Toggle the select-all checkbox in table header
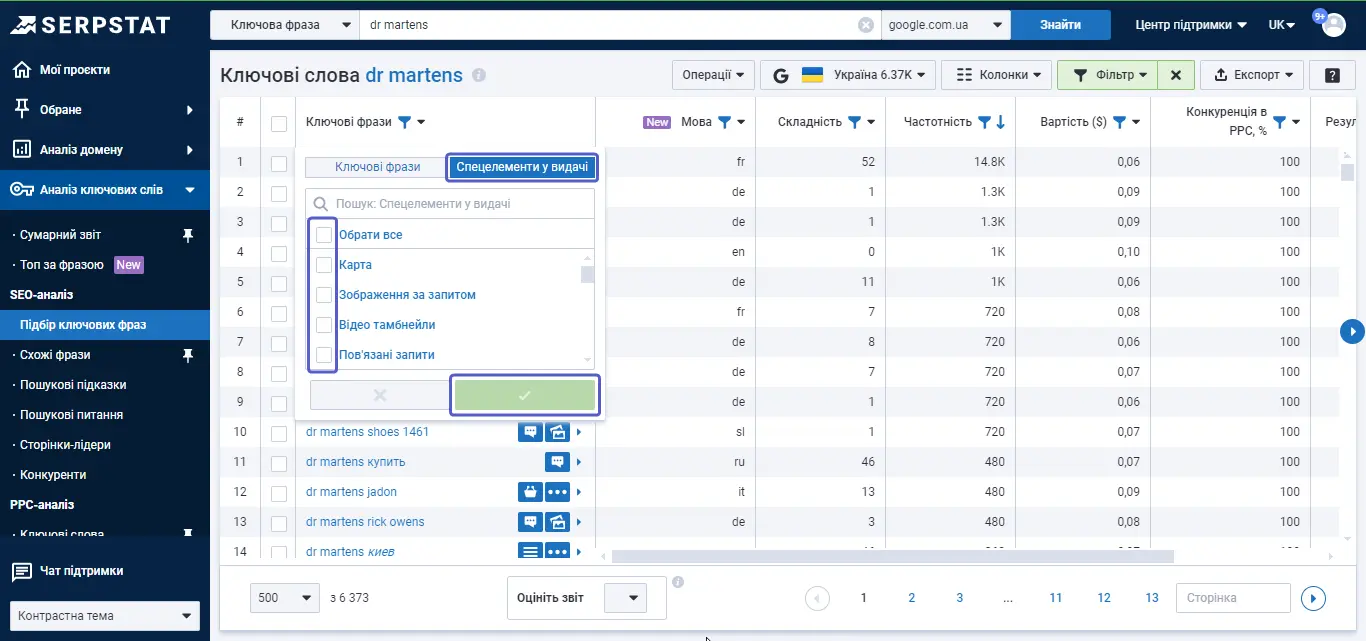This screenshot has height=641, width=1366. click(x=279, y=123)
